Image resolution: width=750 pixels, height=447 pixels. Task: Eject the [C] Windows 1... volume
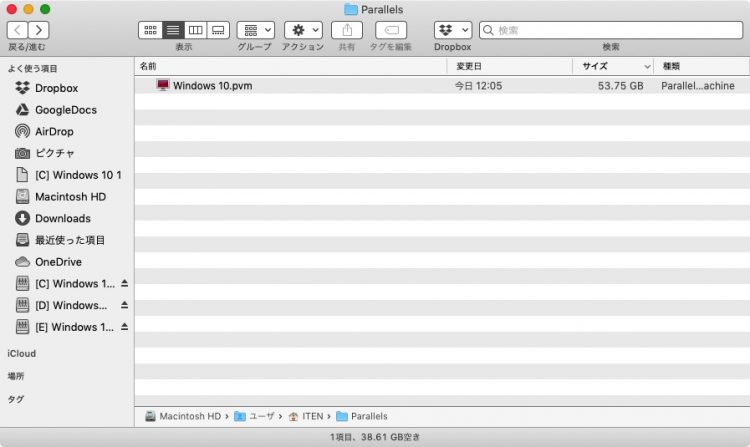click(x=124, y=283)
